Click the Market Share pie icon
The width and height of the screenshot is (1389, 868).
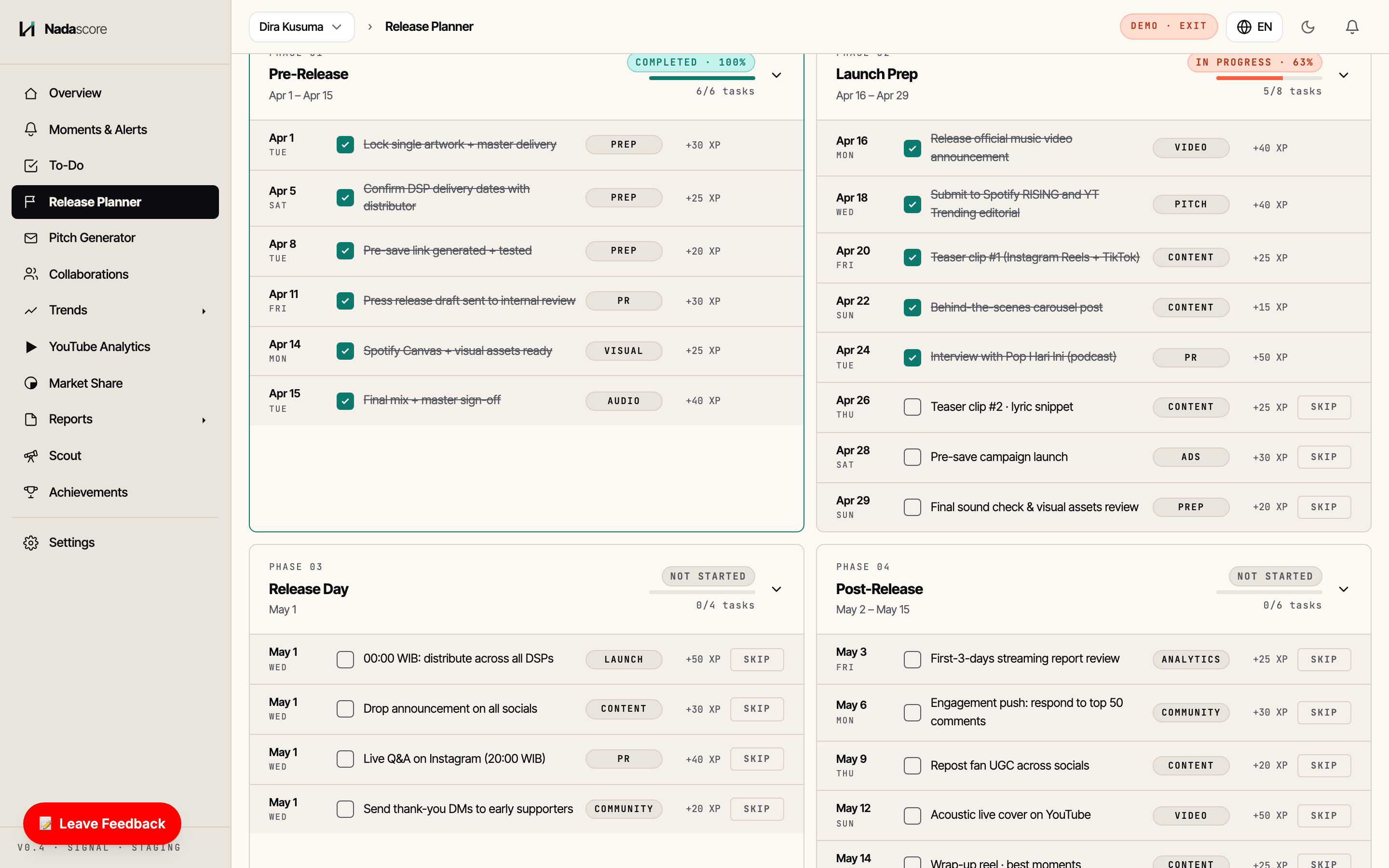[31, 383]
